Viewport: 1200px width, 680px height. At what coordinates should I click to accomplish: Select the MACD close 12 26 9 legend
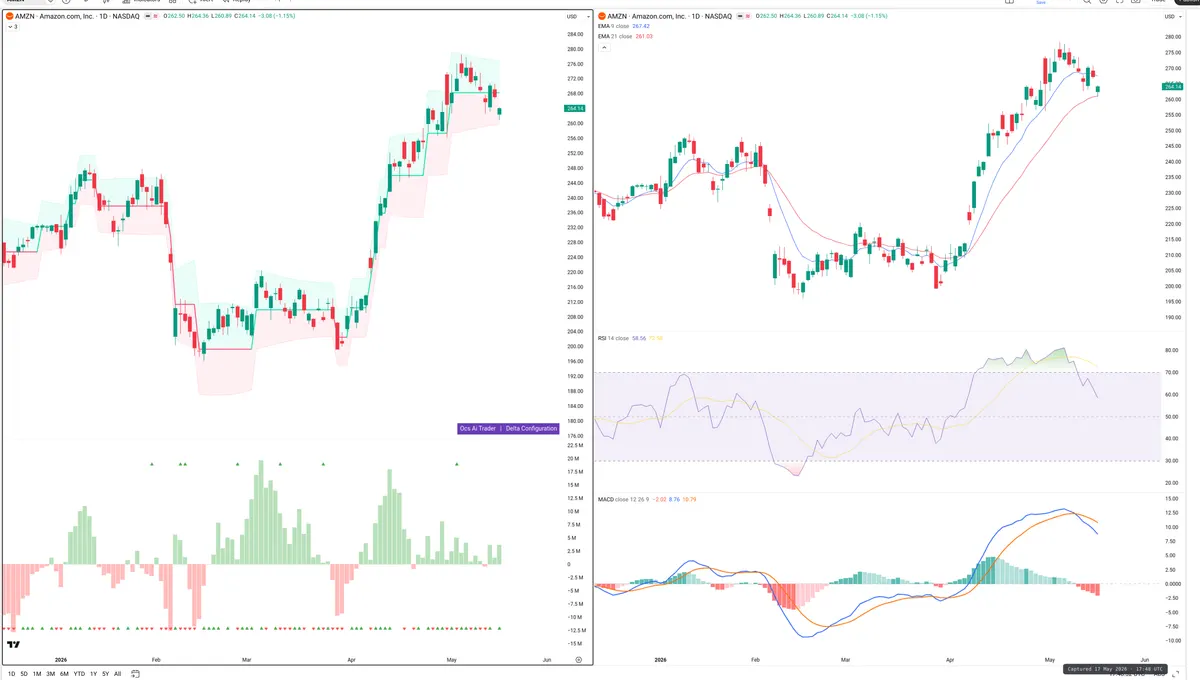[624, 498]
